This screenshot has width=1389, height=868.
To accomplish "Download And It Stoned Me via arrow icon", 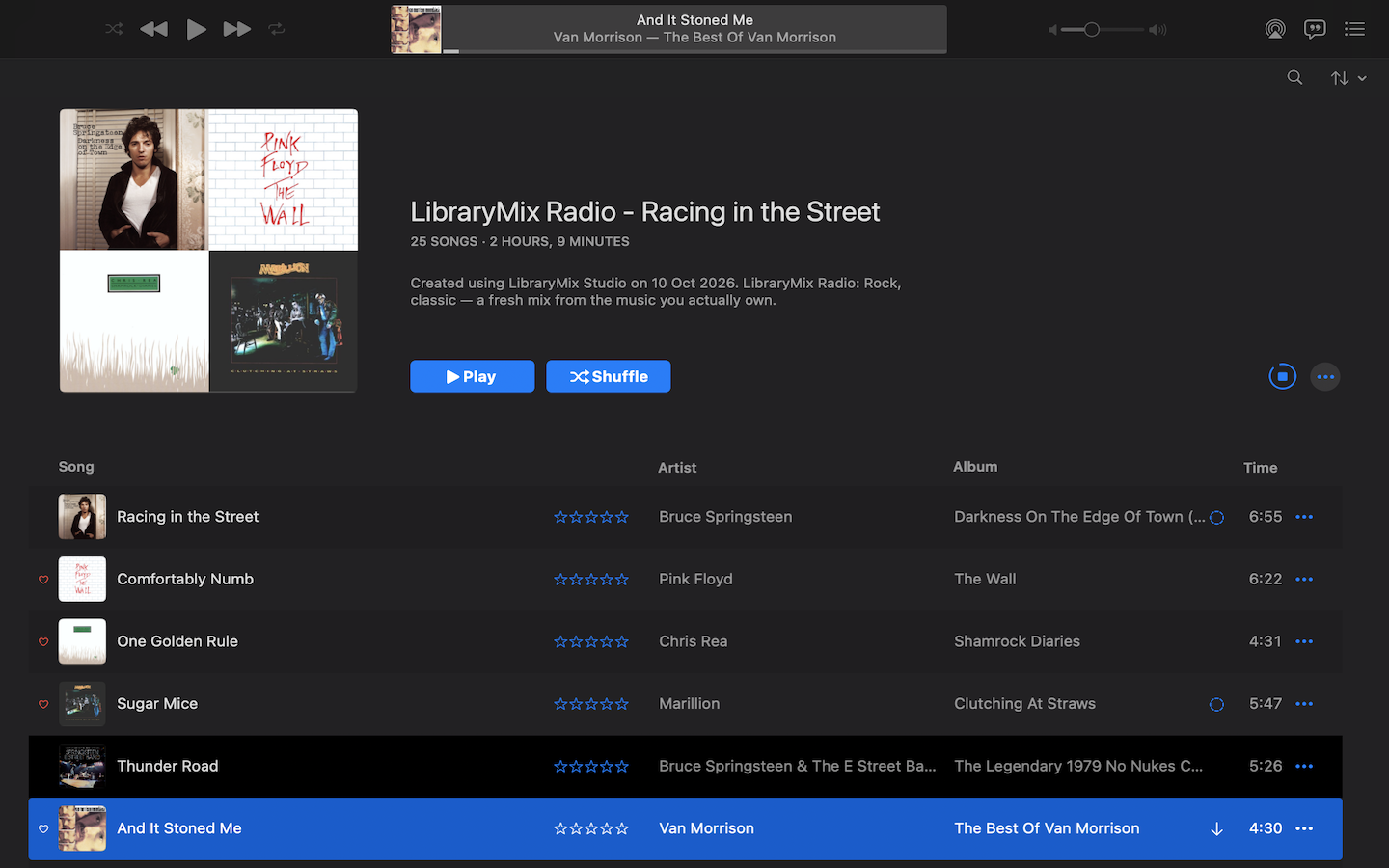I will (1216, 829).
